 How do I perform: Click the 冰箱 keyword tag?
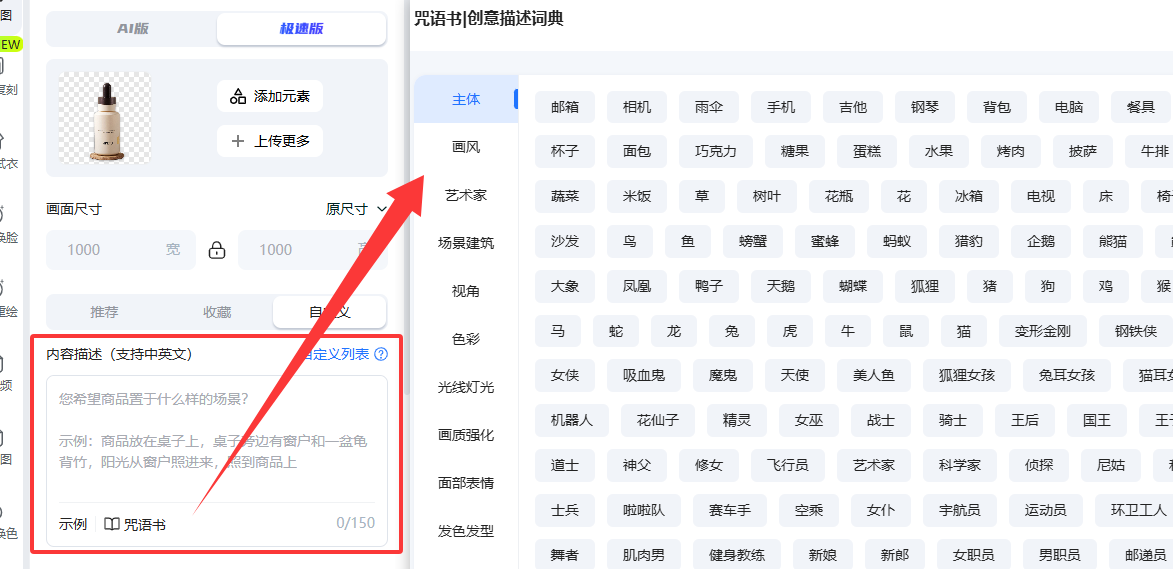click(x=969, y=197)
